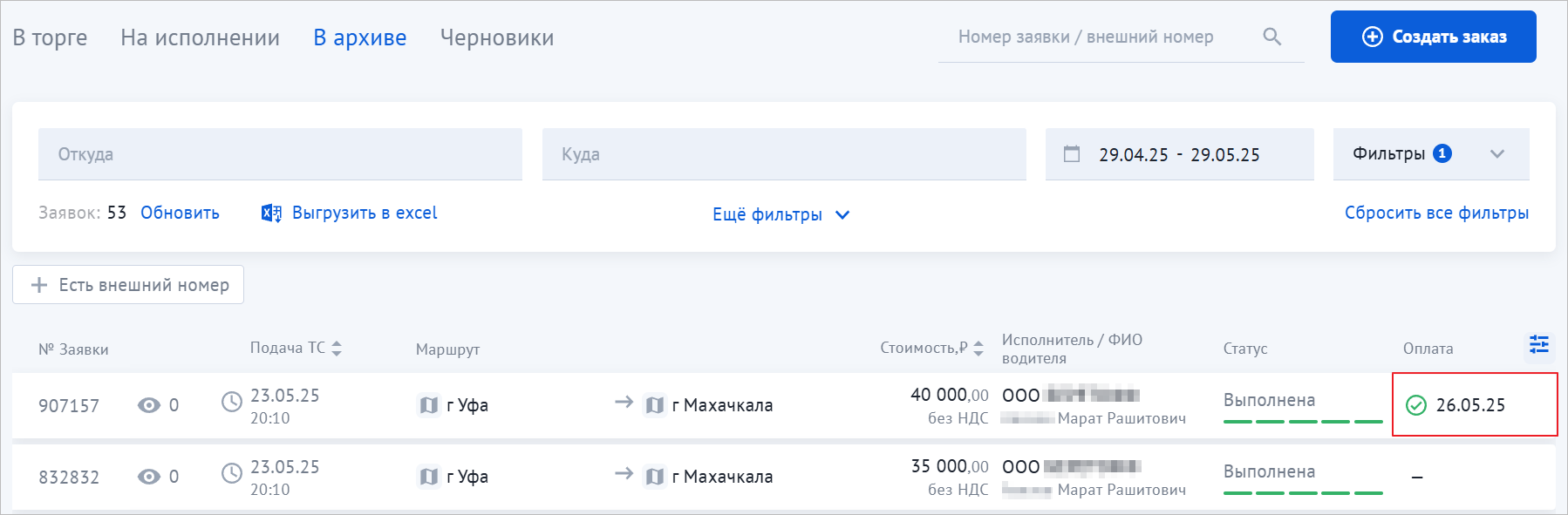Click map icon beside г Уфа in order 832832

click(x=429, y=477)
